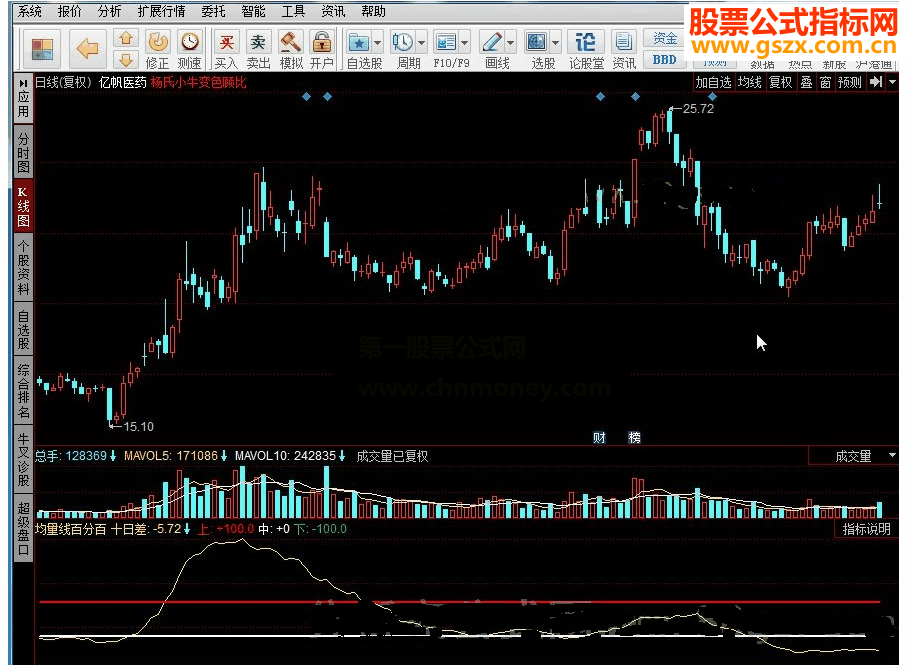The width and height of the screenshot is (911, 671).
Task: Expand the F10/F9 dropdown arrow
Action: click(x=465, y=43)
